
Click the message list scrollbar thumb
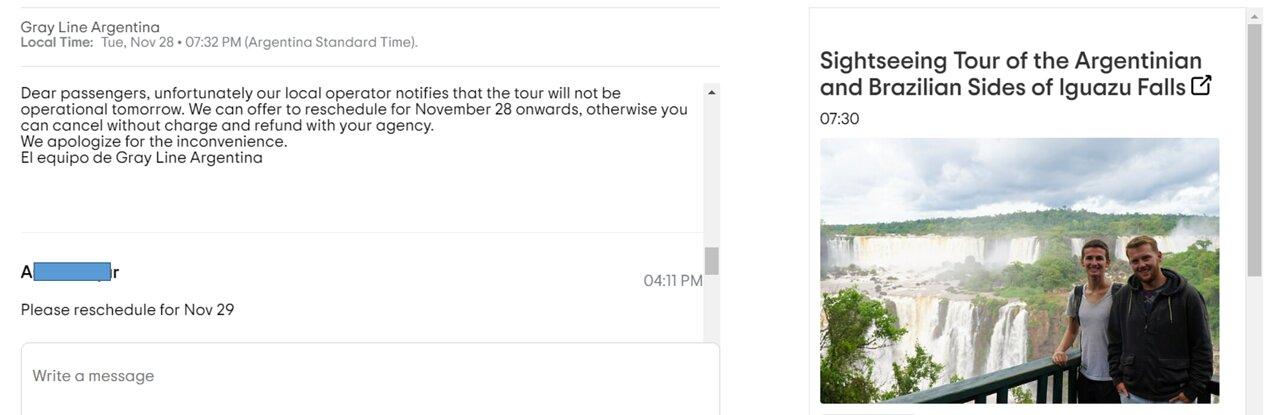tap(711, 261)
